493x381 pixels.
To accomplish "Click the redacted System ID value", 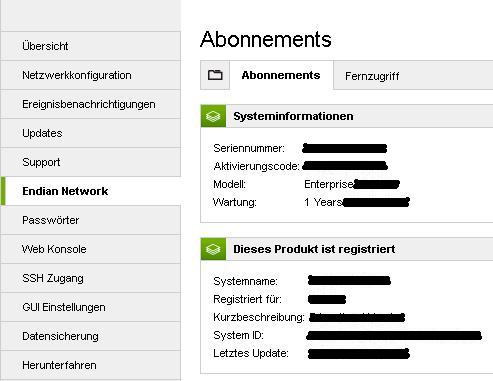I will coord(394,335).
